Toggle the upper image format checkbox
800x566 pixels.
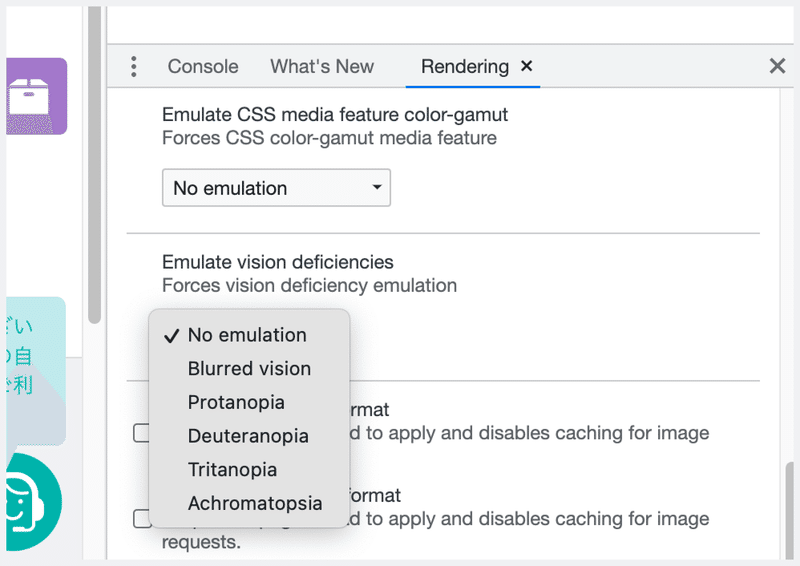pos(142,432)
